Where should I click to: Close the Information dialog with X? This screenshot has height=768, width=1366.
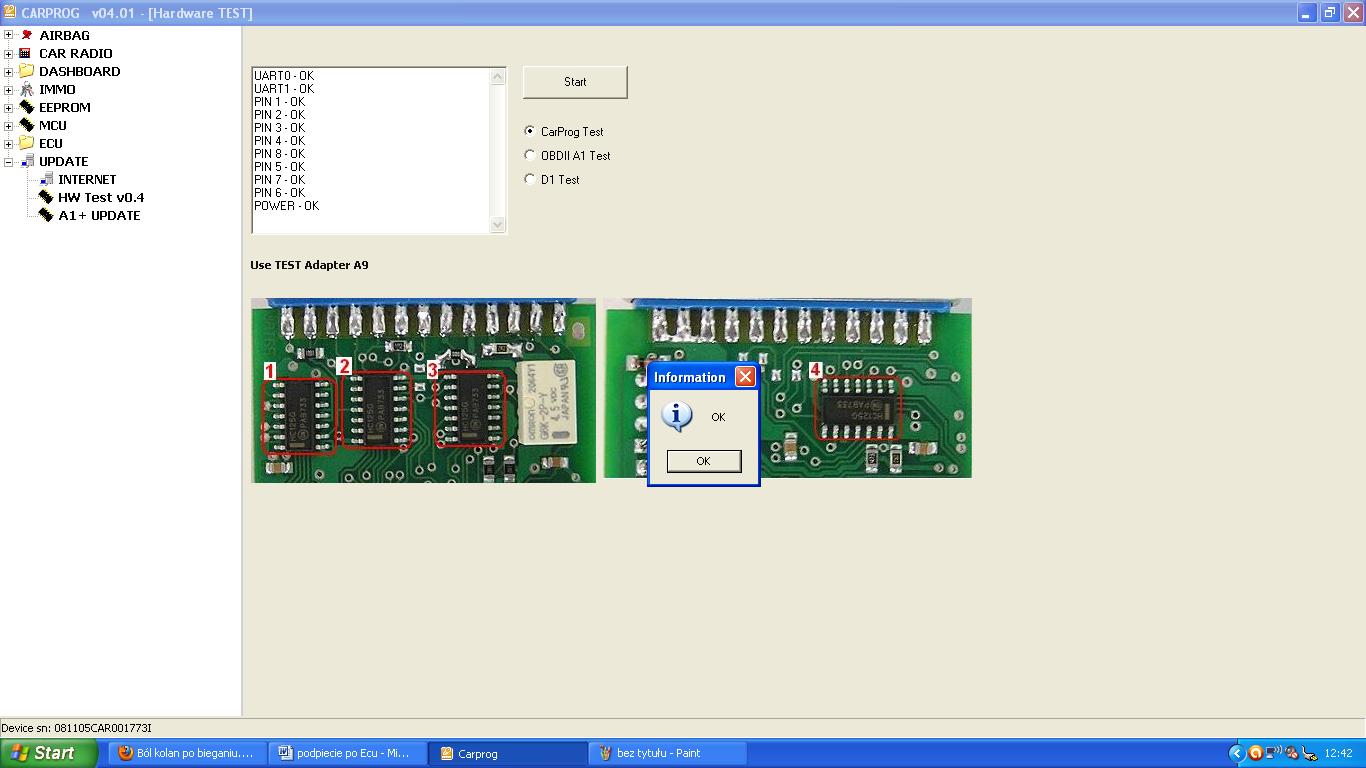coord(745,376)
